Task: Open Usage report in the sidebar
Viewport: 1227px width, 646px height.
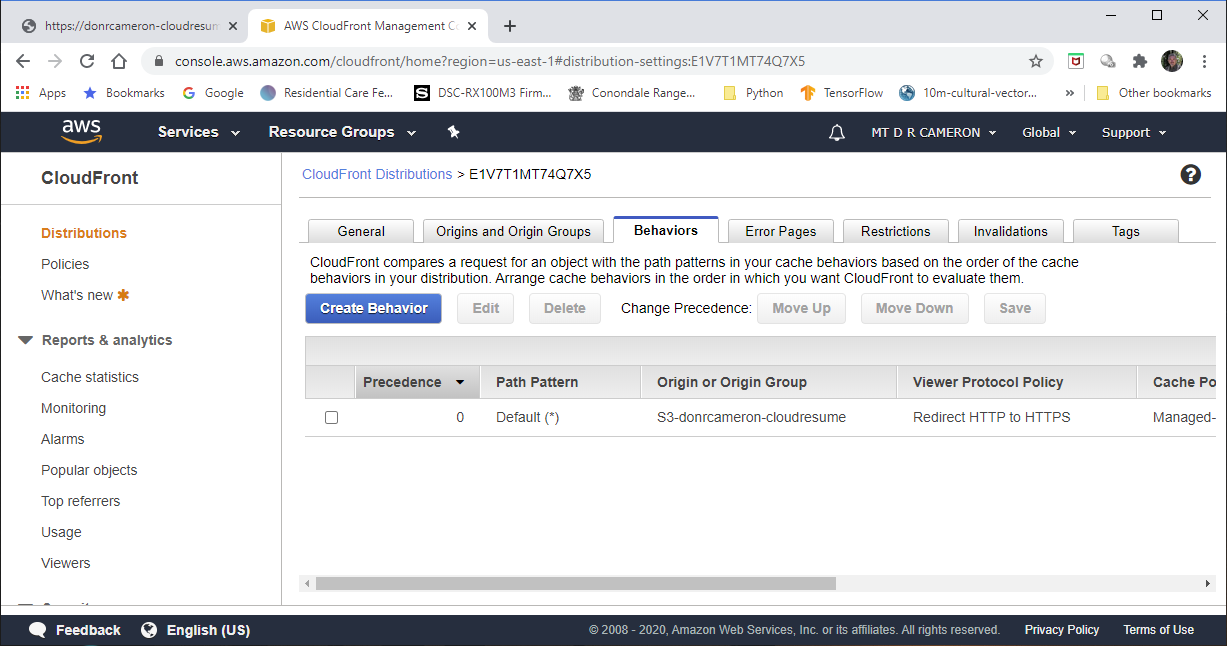Action: coord(61,532)
